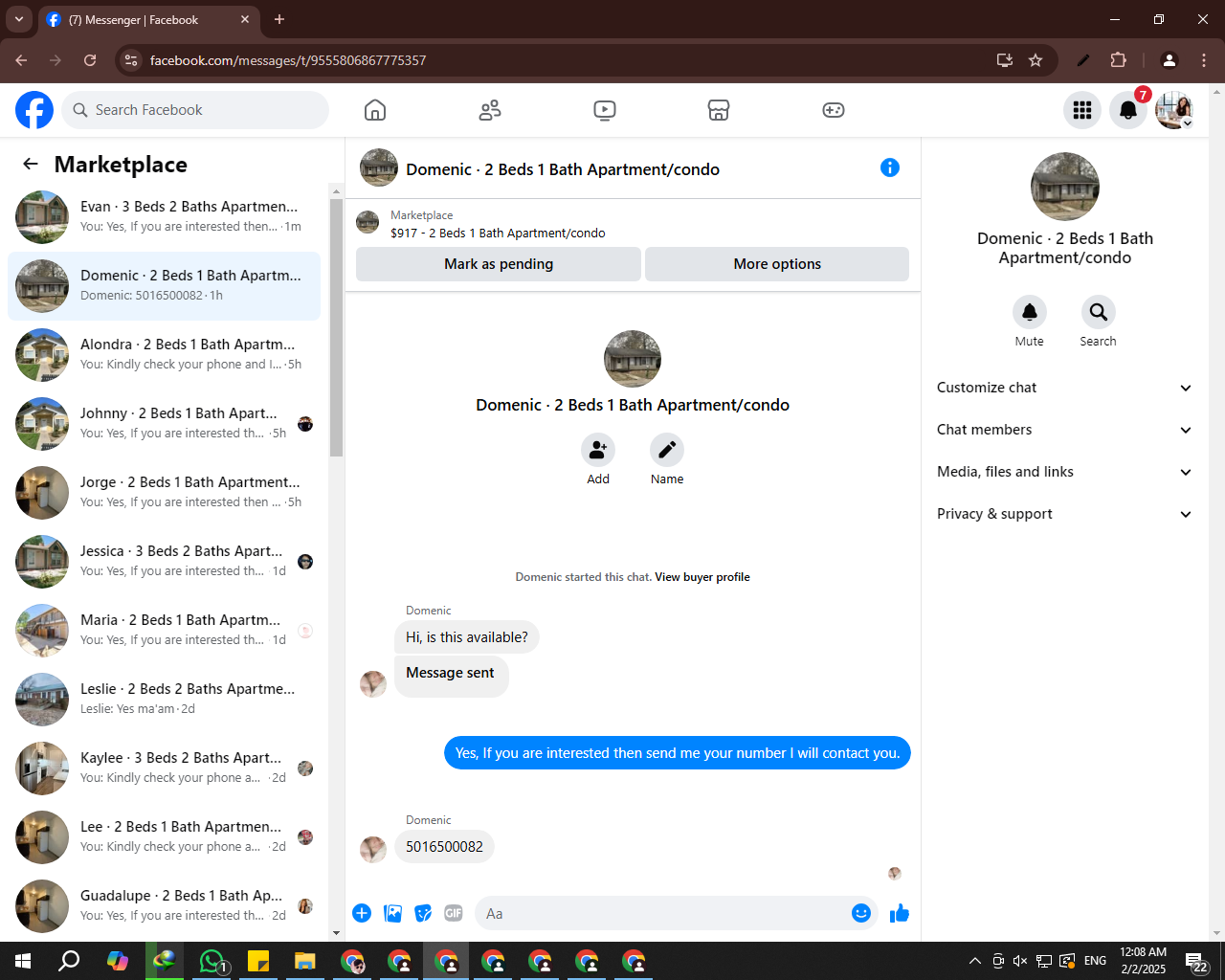Open Kaylee 3 Beds 2 Baths conversation
The width and height of the screenshot is (1225, 980).
165,768
